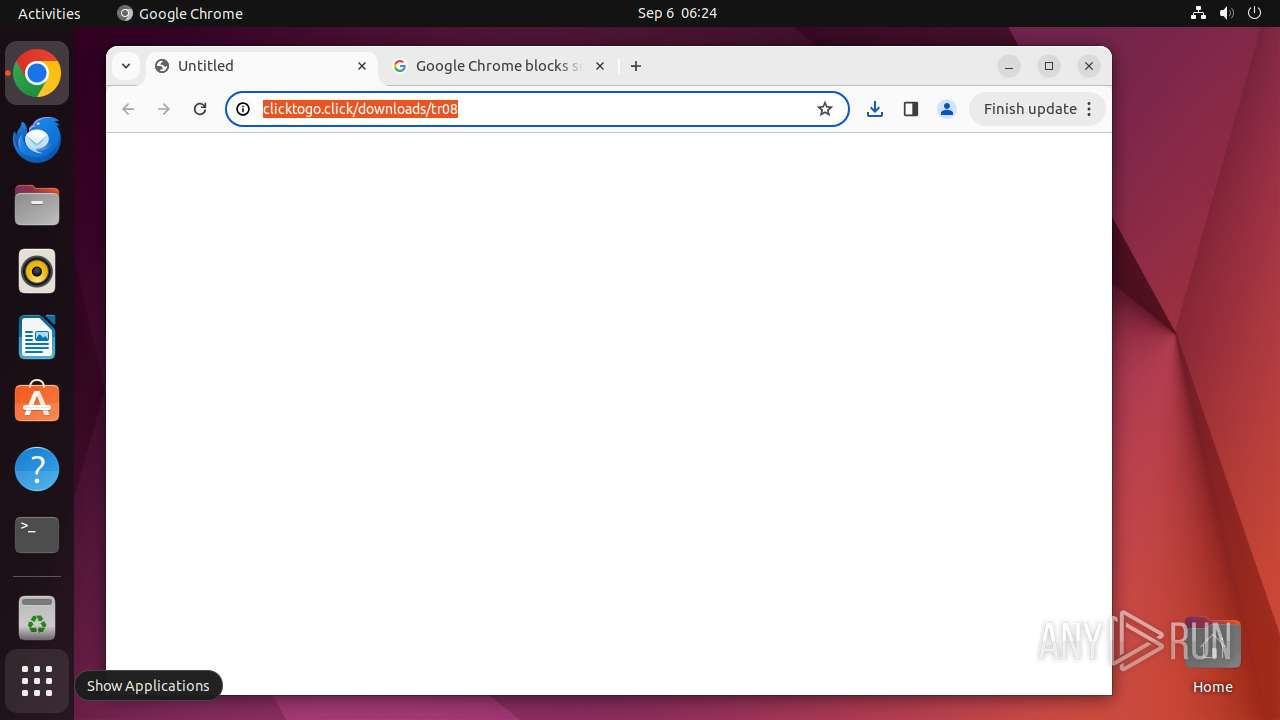
Task: Bookmark this tab with star
Action: coord(825,109)
